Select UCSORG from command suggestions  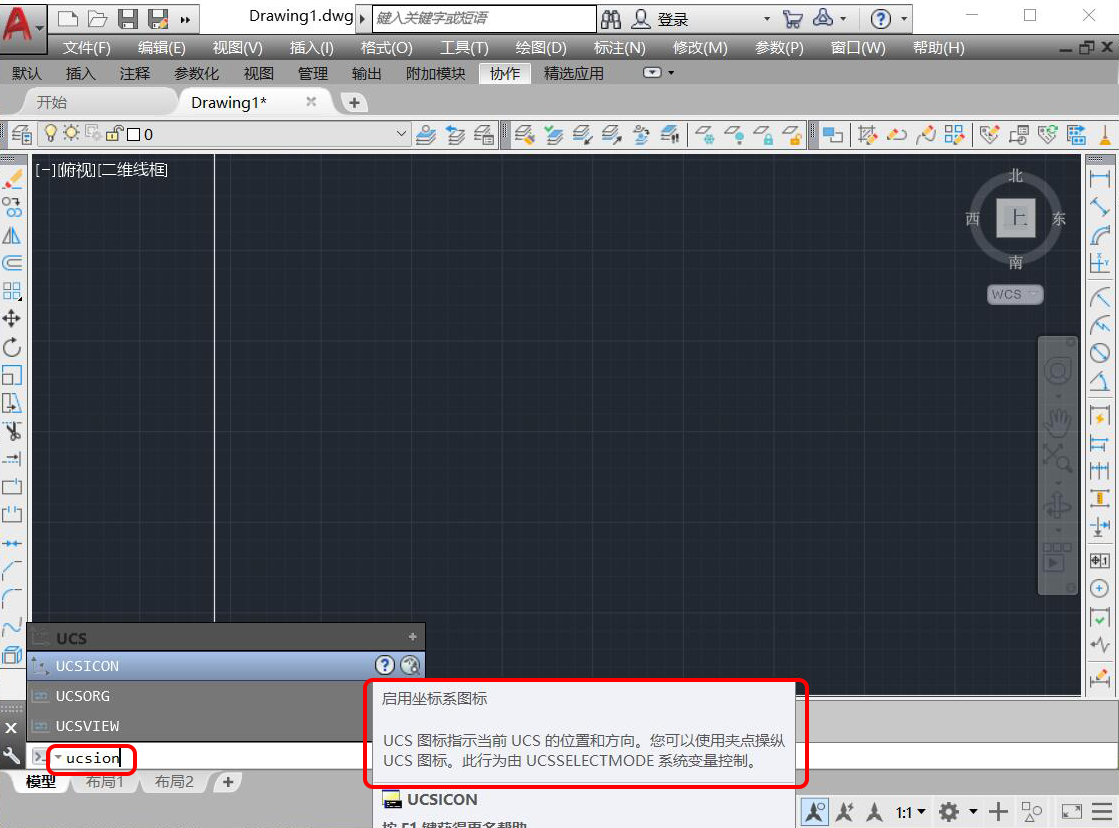coord(83,696)
